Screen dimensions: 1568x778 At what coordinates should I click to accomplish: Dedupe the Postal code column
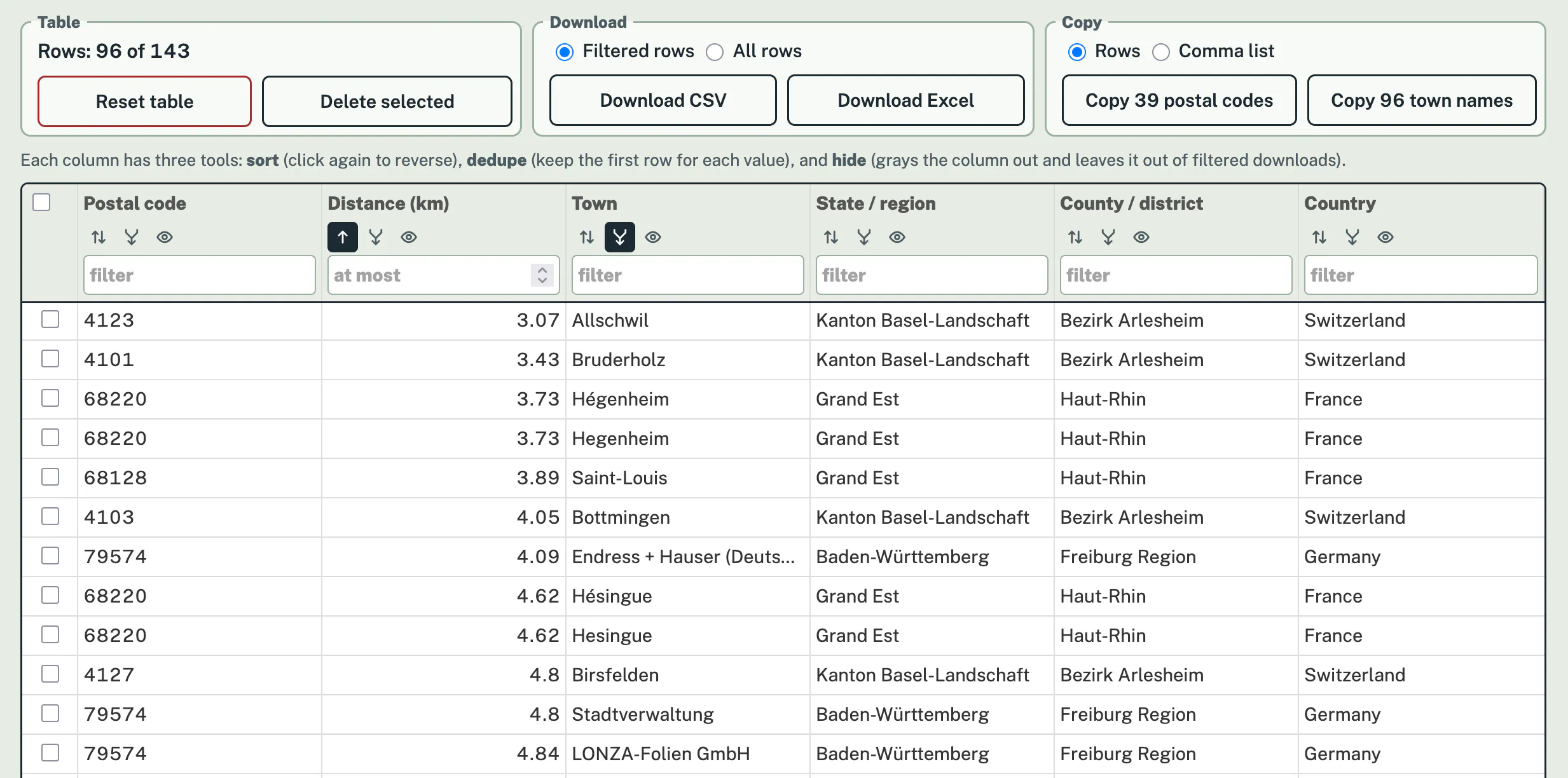tap(132, 237)
